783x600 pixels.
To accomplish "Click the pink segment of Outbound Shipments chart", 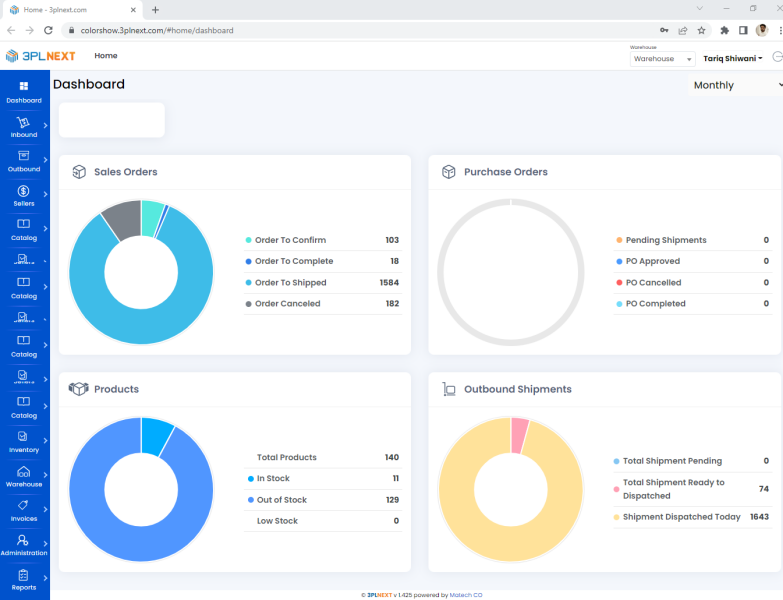I will 519,435.
